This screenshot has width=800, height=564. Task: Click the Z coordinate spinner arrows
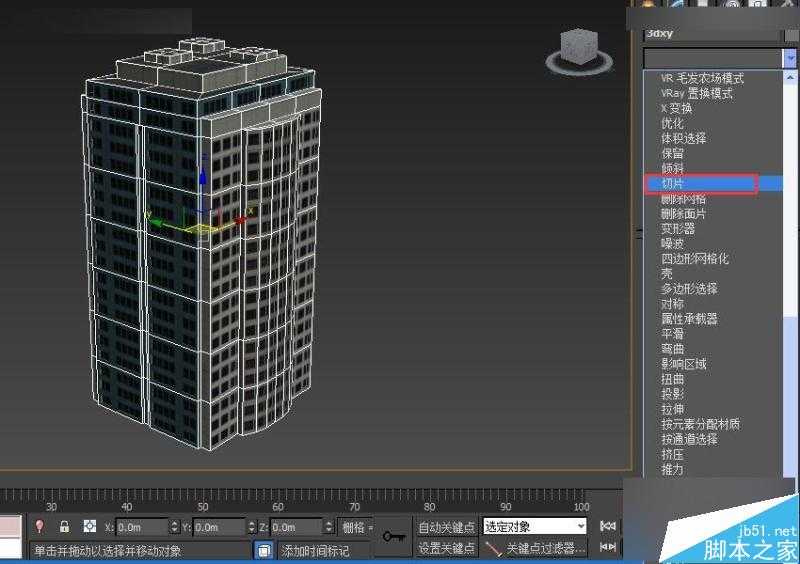[x=329, y=526]
